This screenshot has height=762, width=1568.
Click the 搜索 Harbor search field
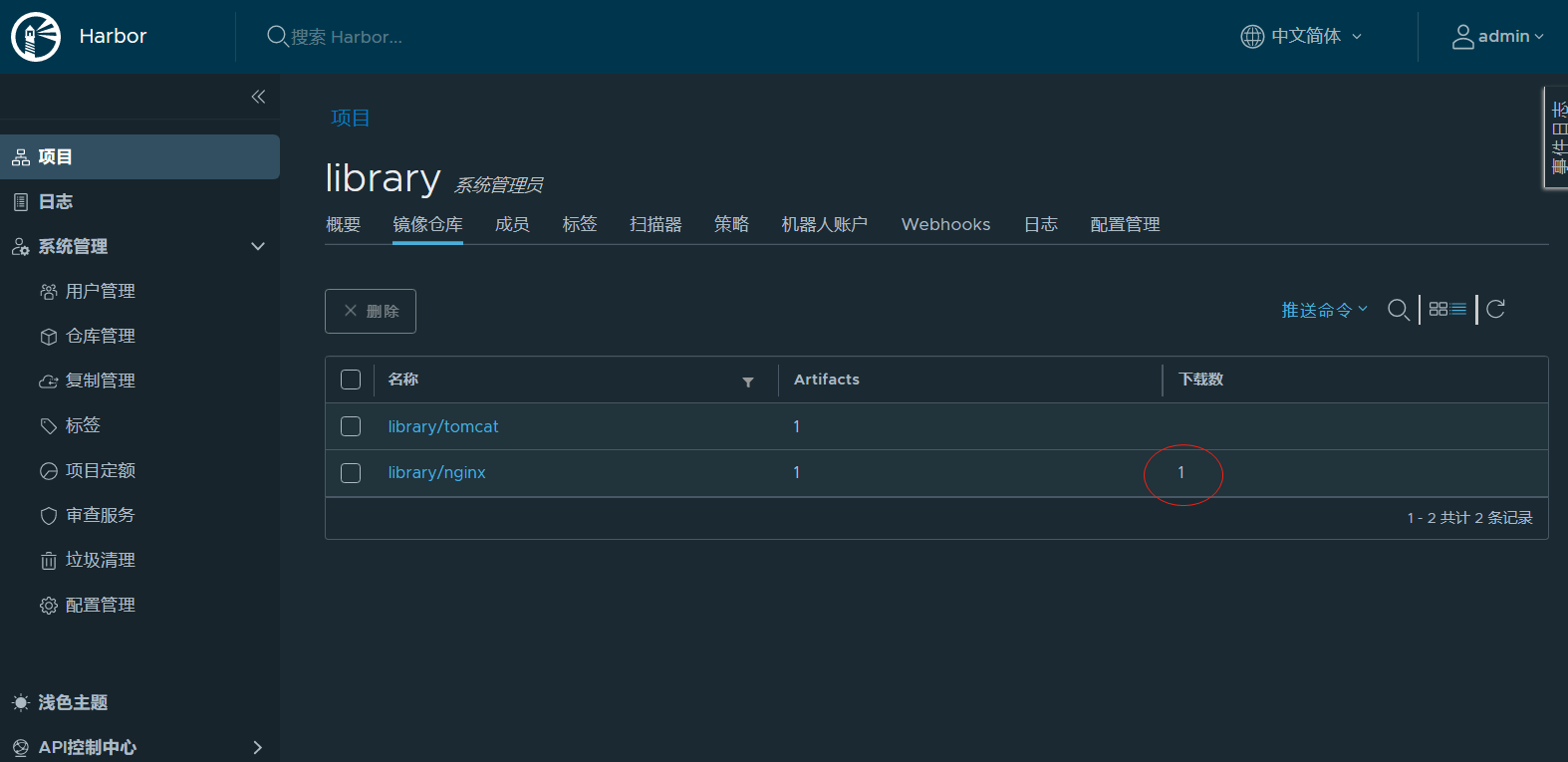(x=347, y=37)
